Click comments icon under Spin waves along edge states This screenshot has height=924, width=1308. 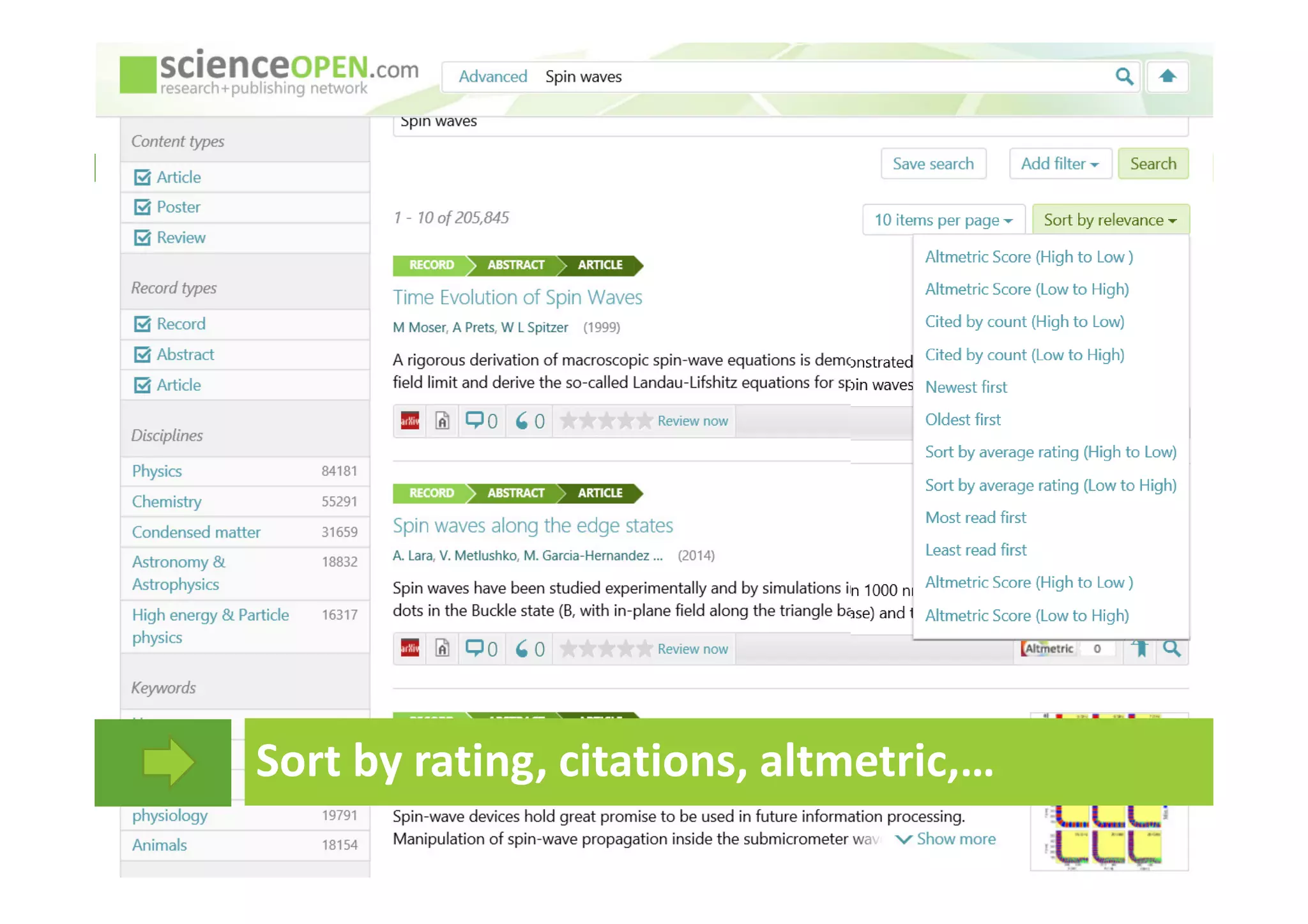(481, 649)
